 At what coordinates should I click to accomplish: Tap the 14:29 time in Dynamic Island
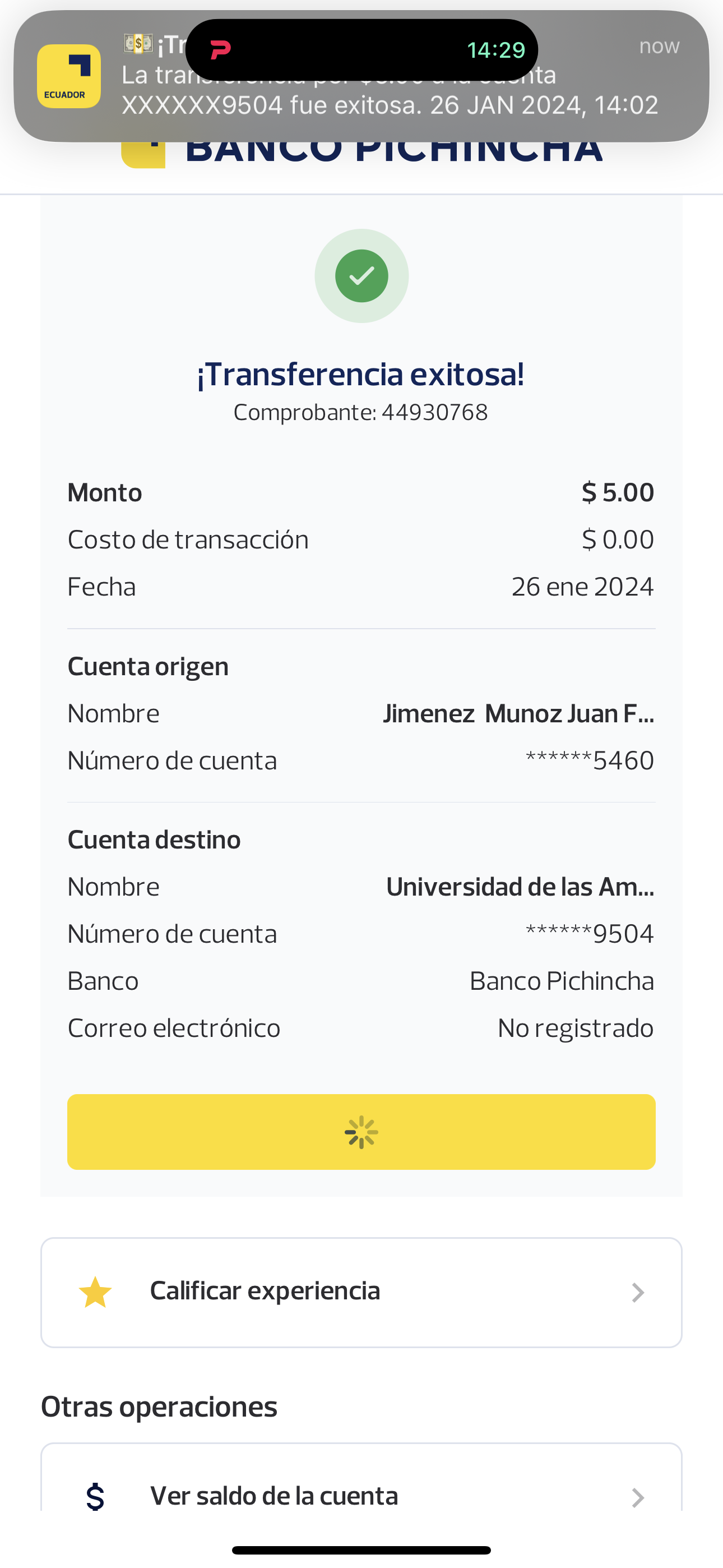[x=495, y=50]
